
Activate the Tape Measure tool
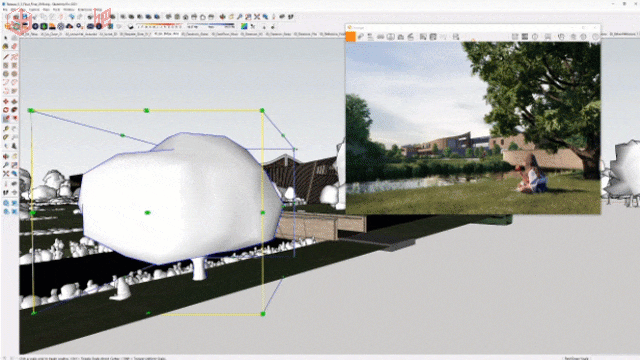[x=6, y=128]
